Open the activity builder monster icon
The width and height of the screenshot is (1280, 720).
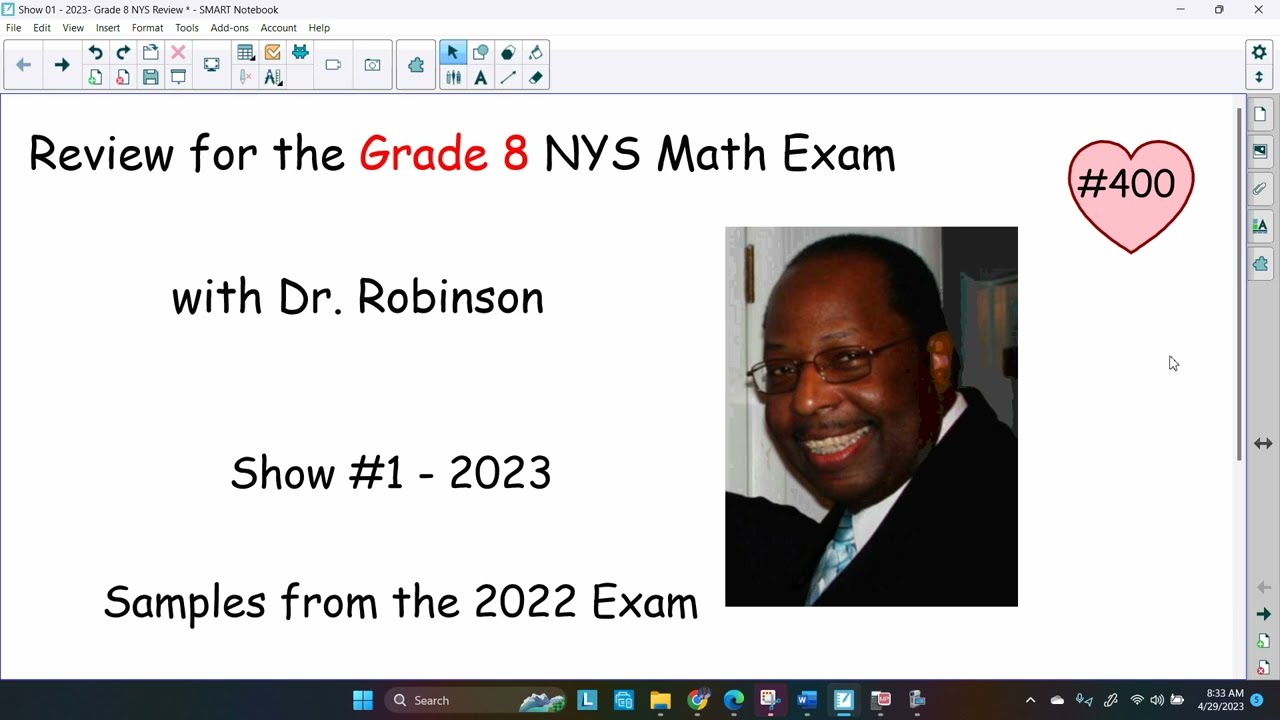[x=300, y=53]
